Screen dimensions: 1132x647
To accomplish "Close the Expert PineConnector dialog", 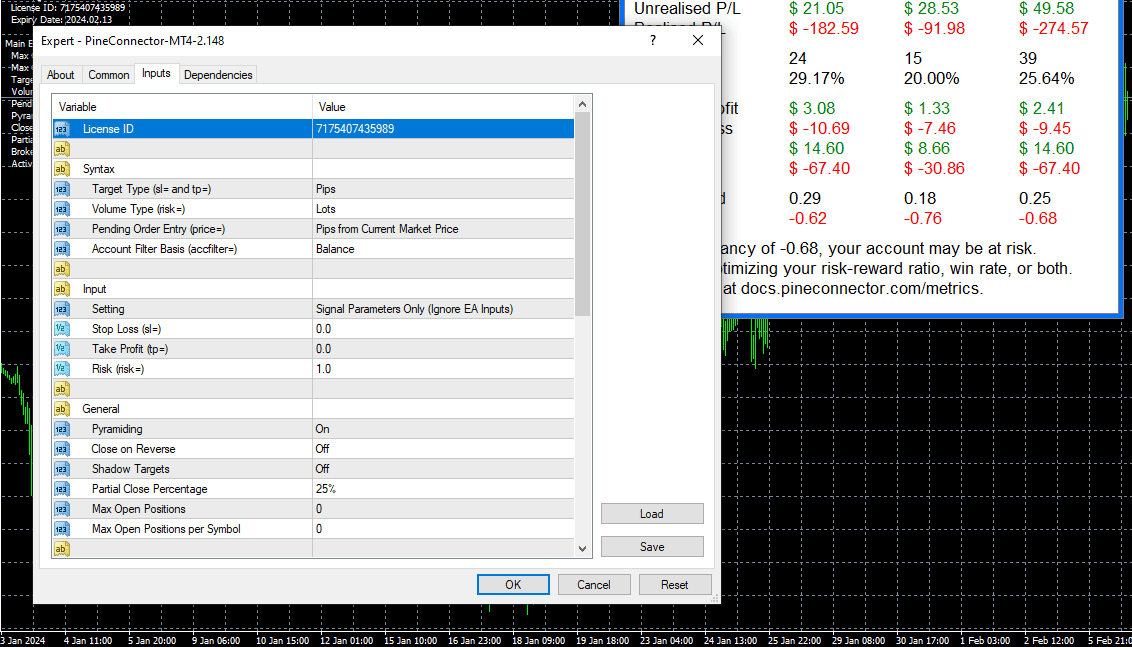I will pos(697,41).
